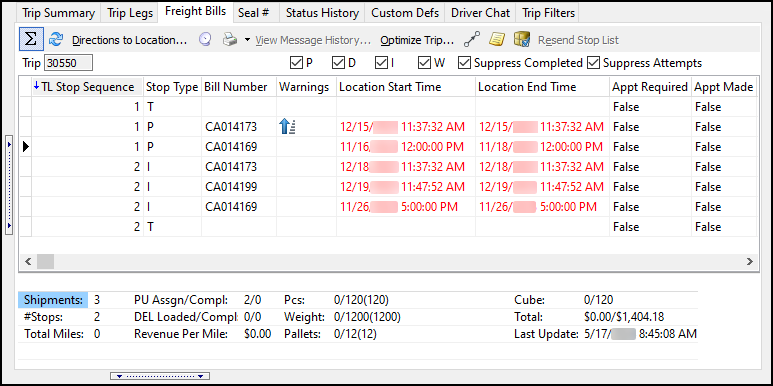Click horizontal scrollbar right arrow

[749, 261]
